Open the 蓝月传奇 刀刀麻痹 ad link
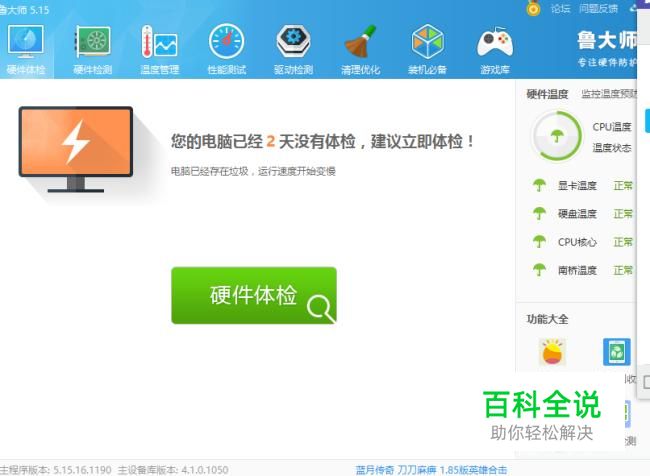Image resolution: width=650 pixels, height=476 pixels. coord(431,470)
